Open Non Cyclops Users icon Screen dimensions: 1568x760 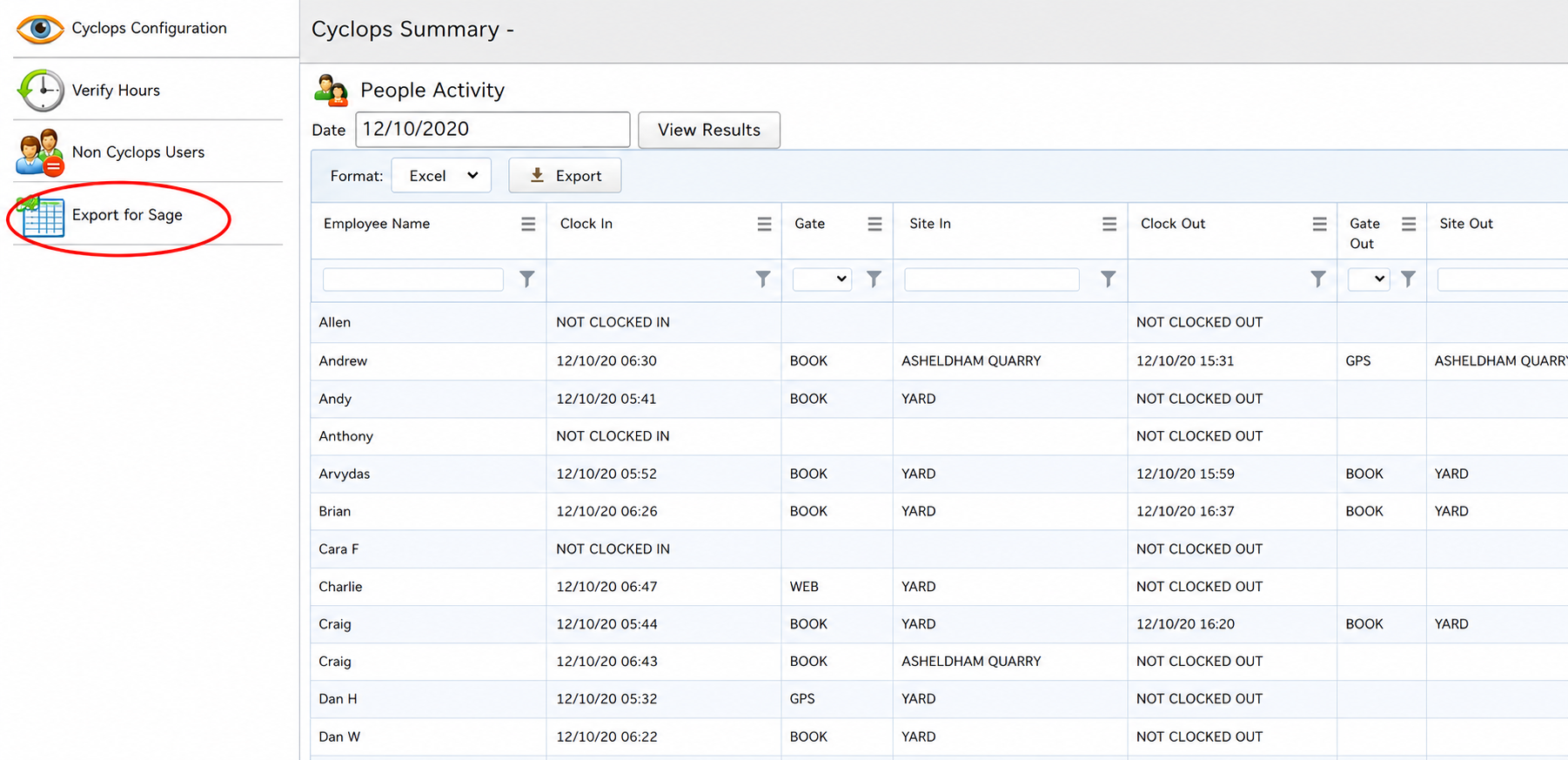pos(40,152)
